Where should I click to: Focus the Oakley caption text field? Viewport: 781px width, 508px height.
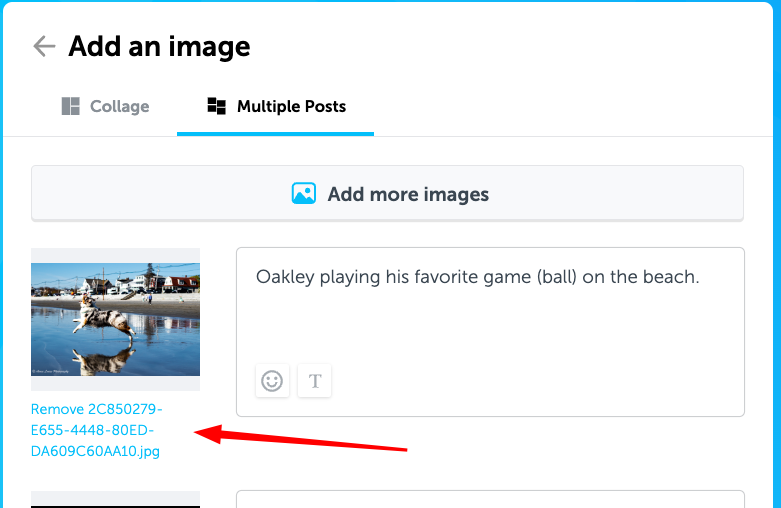point(491,332)
